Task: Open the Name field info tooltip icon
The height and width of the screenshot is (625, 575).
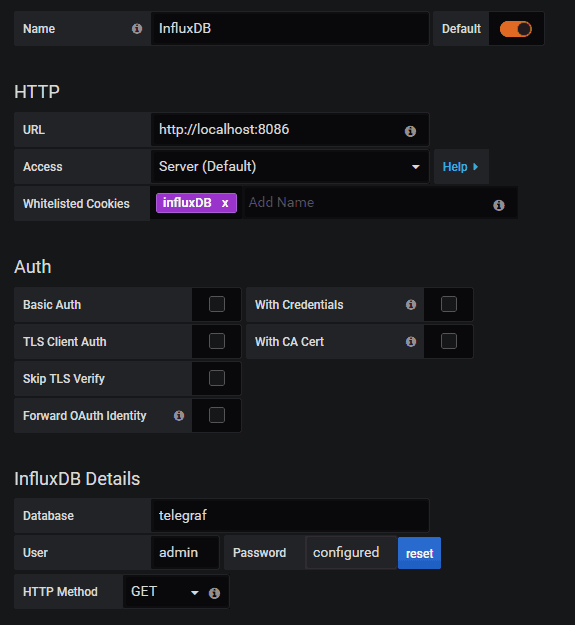Action: [x=137, y=29]
